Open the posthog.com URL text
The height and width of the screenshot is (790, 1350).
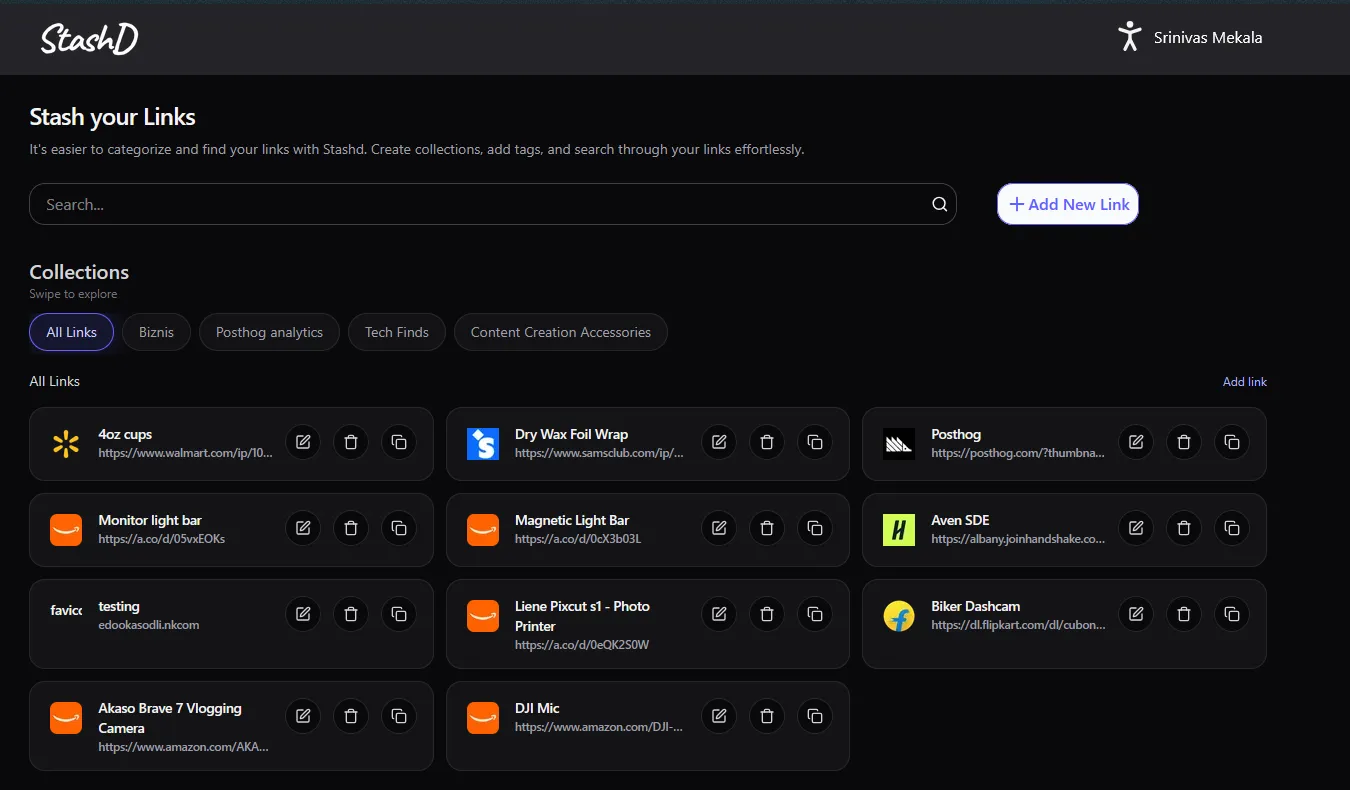click(x=1018, y=453)
